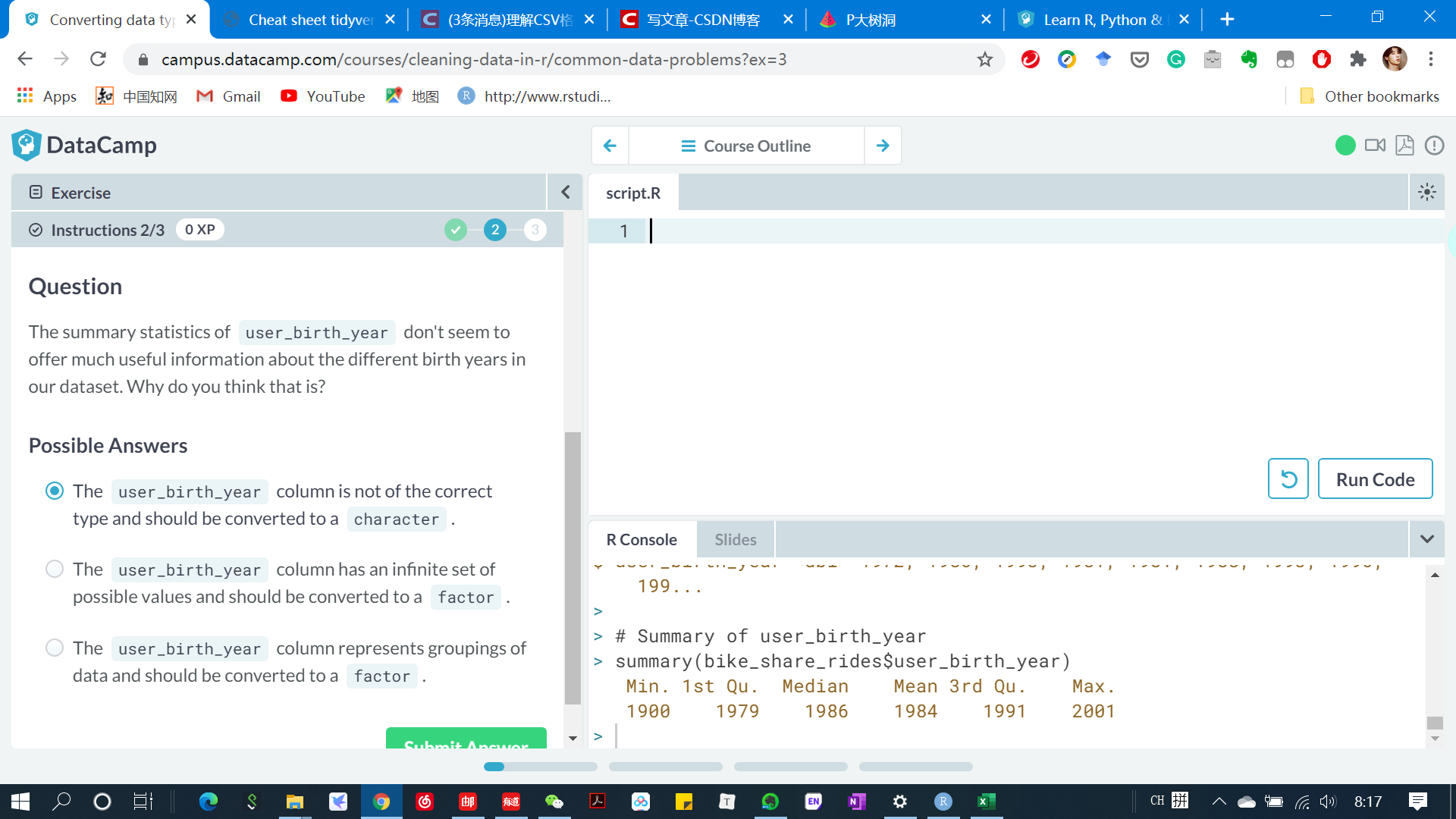This screenshot has height=819, width=1456.
Task: Toggle the editor light/dark mode icon
Action: pyautogui.click(x=1426, y=193)
